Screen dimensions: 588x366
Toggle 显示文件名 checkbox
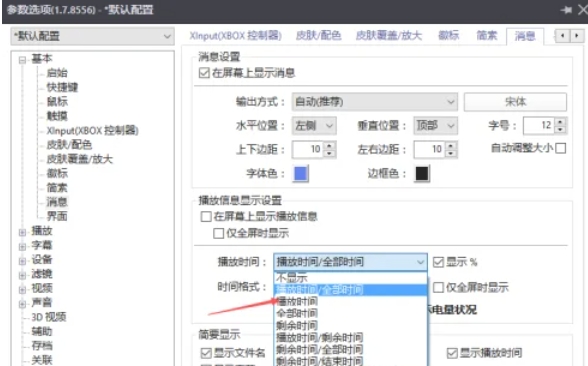point(206,353)
